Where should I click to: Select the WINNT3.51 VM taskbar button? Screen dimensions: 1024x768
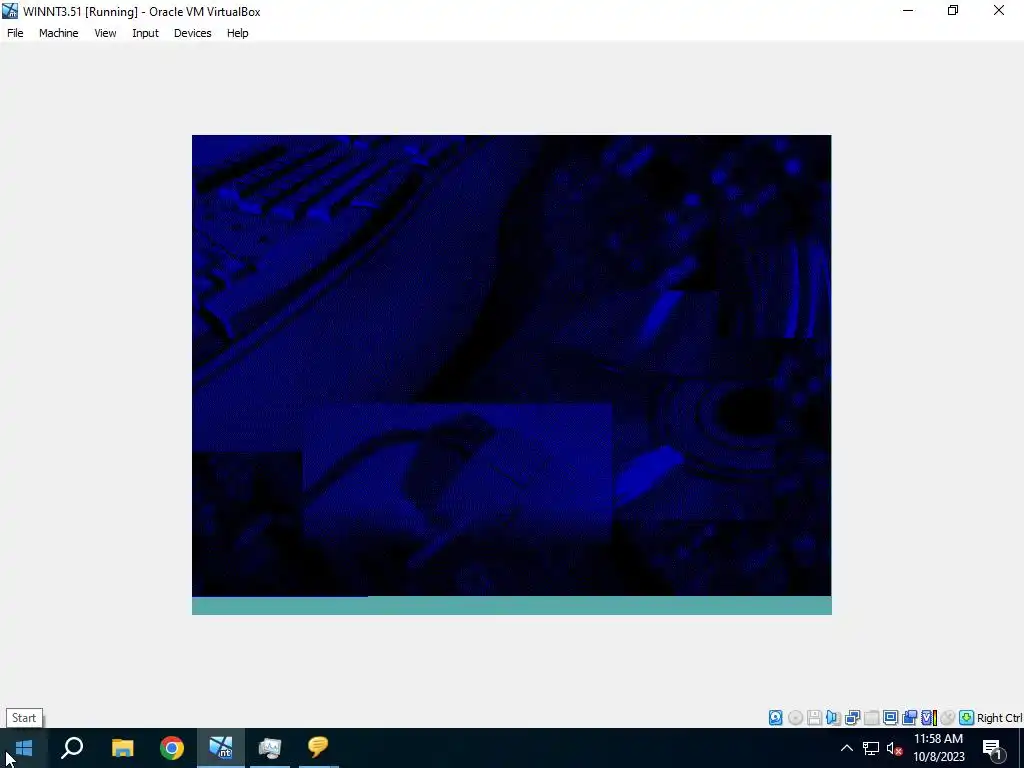click(x=221, y=748)
